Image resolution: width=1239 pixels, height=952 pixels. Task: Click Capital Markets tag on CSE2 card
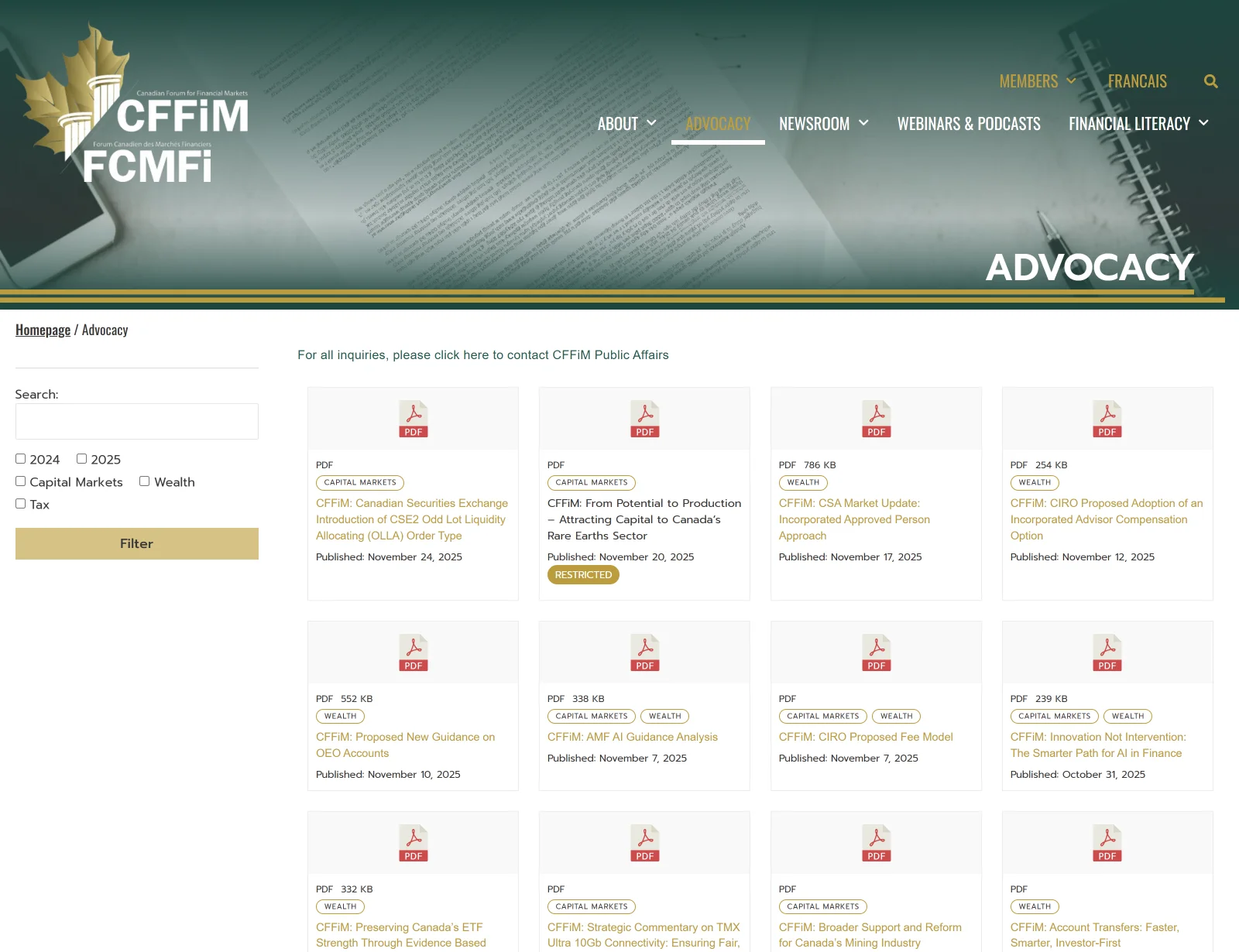tap(360, 482)
